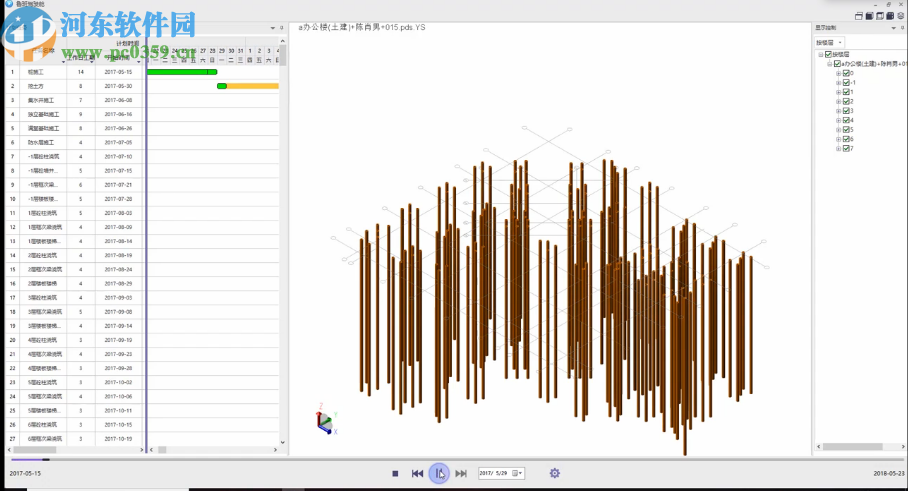The image size is (908, 491).
Task: Pin the display control panel
Action: [902, 28]
